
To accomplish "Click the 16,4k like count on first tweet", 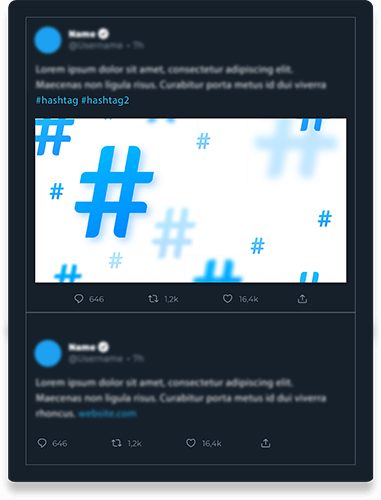I will coord(248,299).
